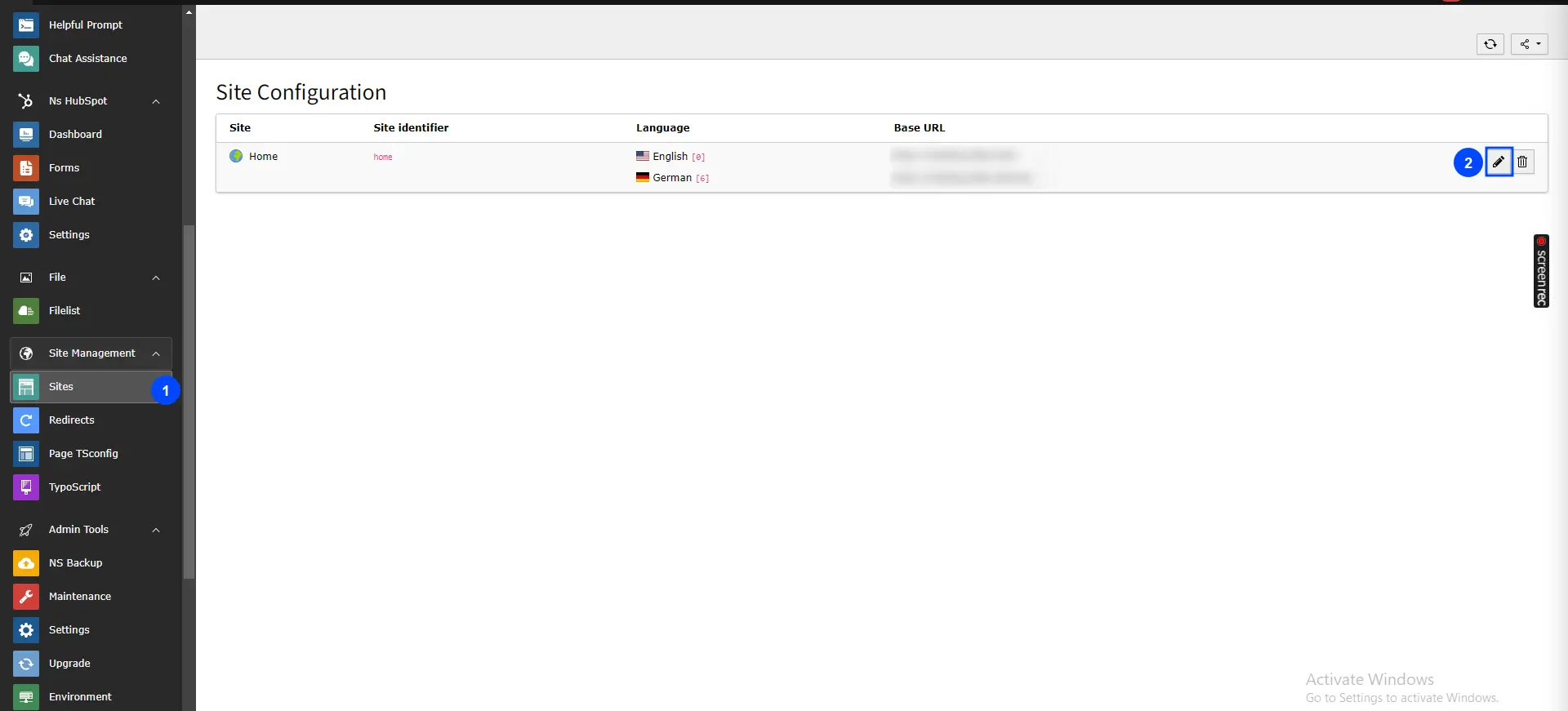
Task: Edit the Home site configuration pencil
Action: pyautogui.click(x=1499, y=162)
